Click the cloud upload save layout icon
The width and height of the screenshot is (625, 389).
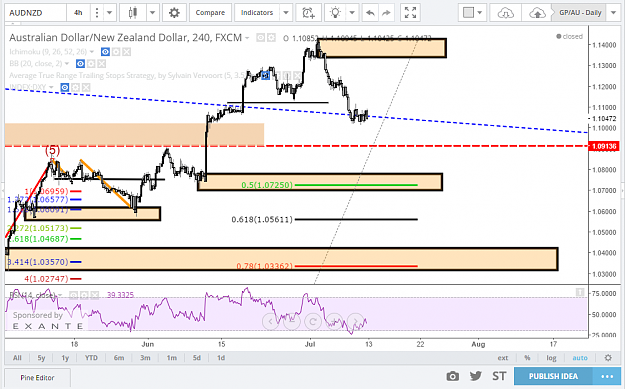pyautogui.click(x=537, y=13)
